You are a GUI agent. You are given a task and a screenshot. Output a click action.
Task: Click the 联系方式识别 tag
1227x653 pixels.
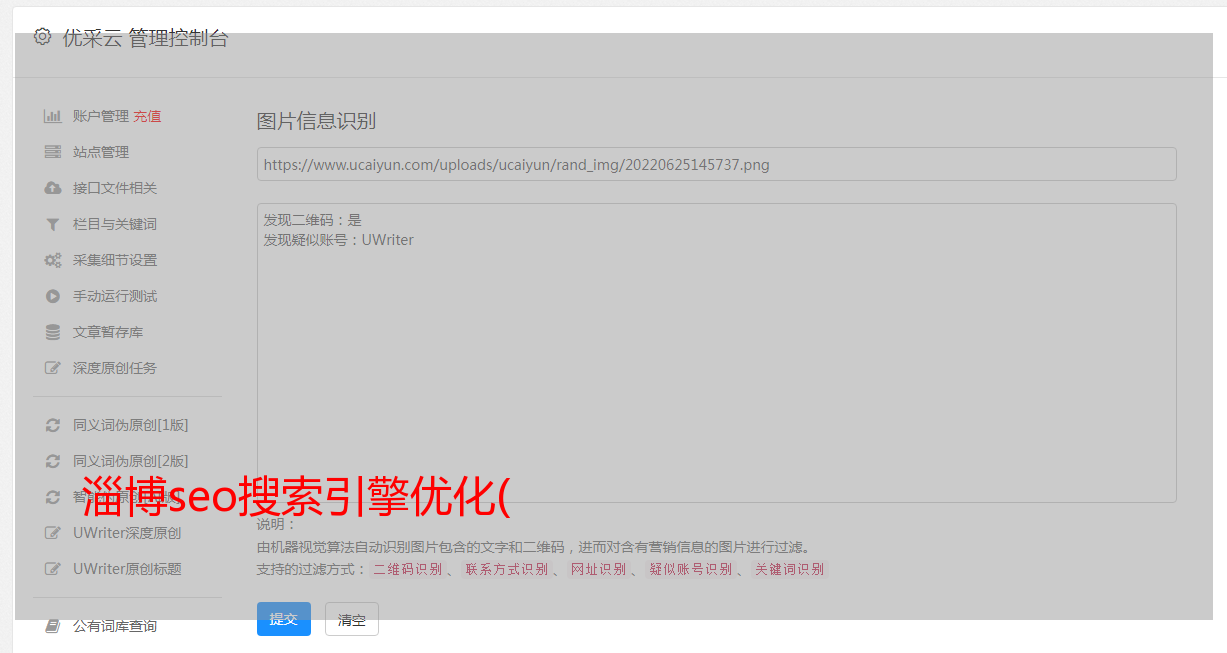(507, 569)
